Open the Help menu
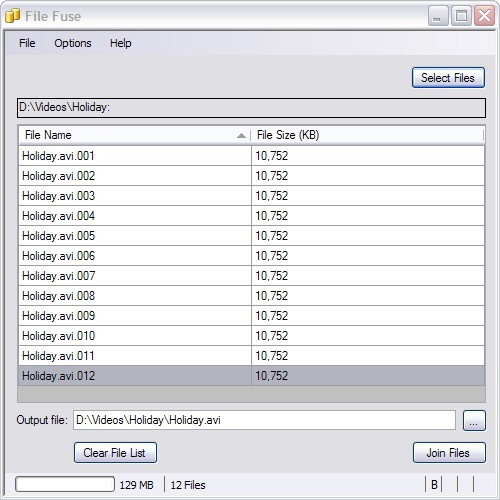 point(121,43)
